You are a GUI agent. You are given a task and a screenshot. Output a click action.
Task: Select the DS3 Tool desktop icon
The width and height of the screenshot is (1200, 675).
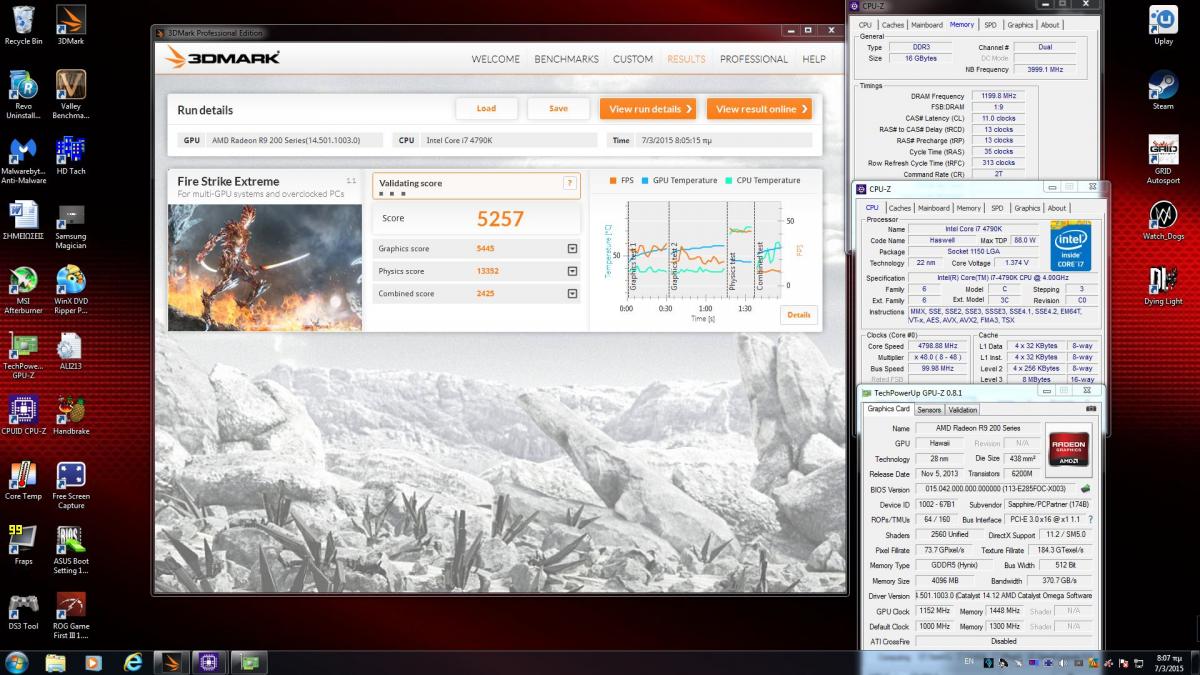(x=23, y=612)
